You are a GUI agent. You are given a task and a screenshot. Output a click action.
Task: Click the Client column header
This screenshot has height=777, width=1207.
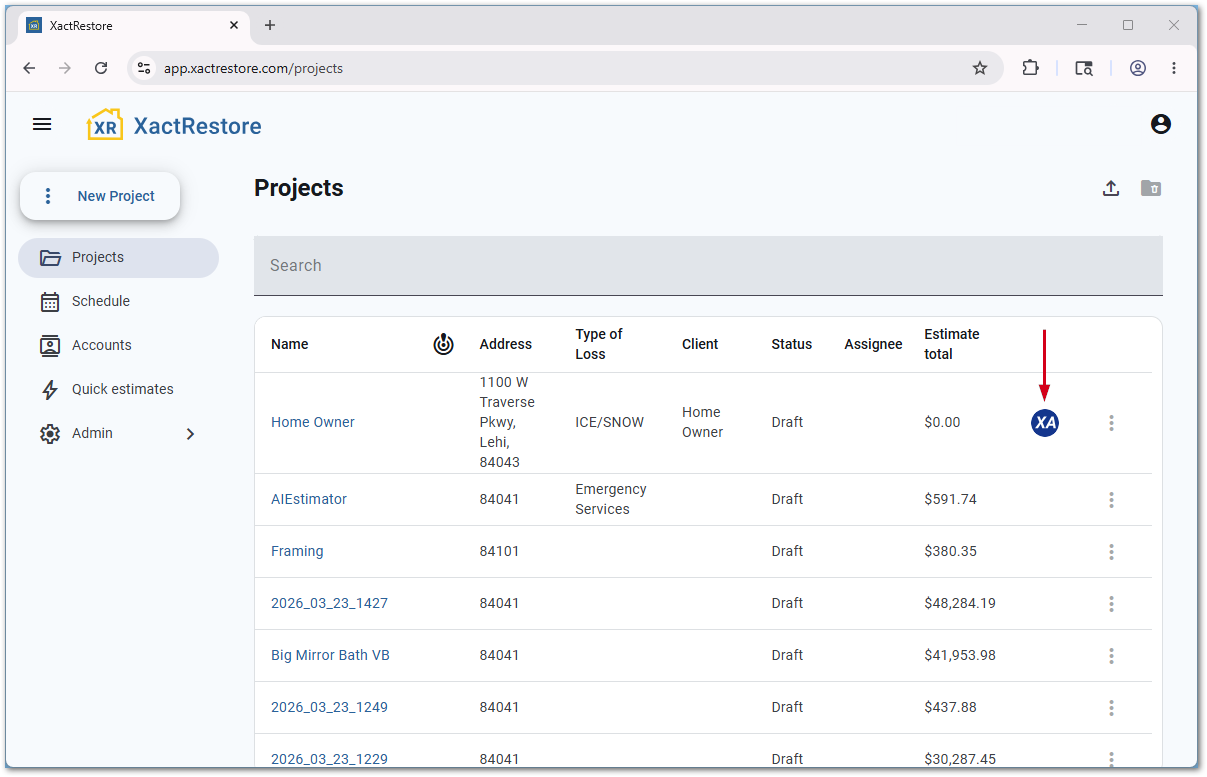click(x=700, y=344)
